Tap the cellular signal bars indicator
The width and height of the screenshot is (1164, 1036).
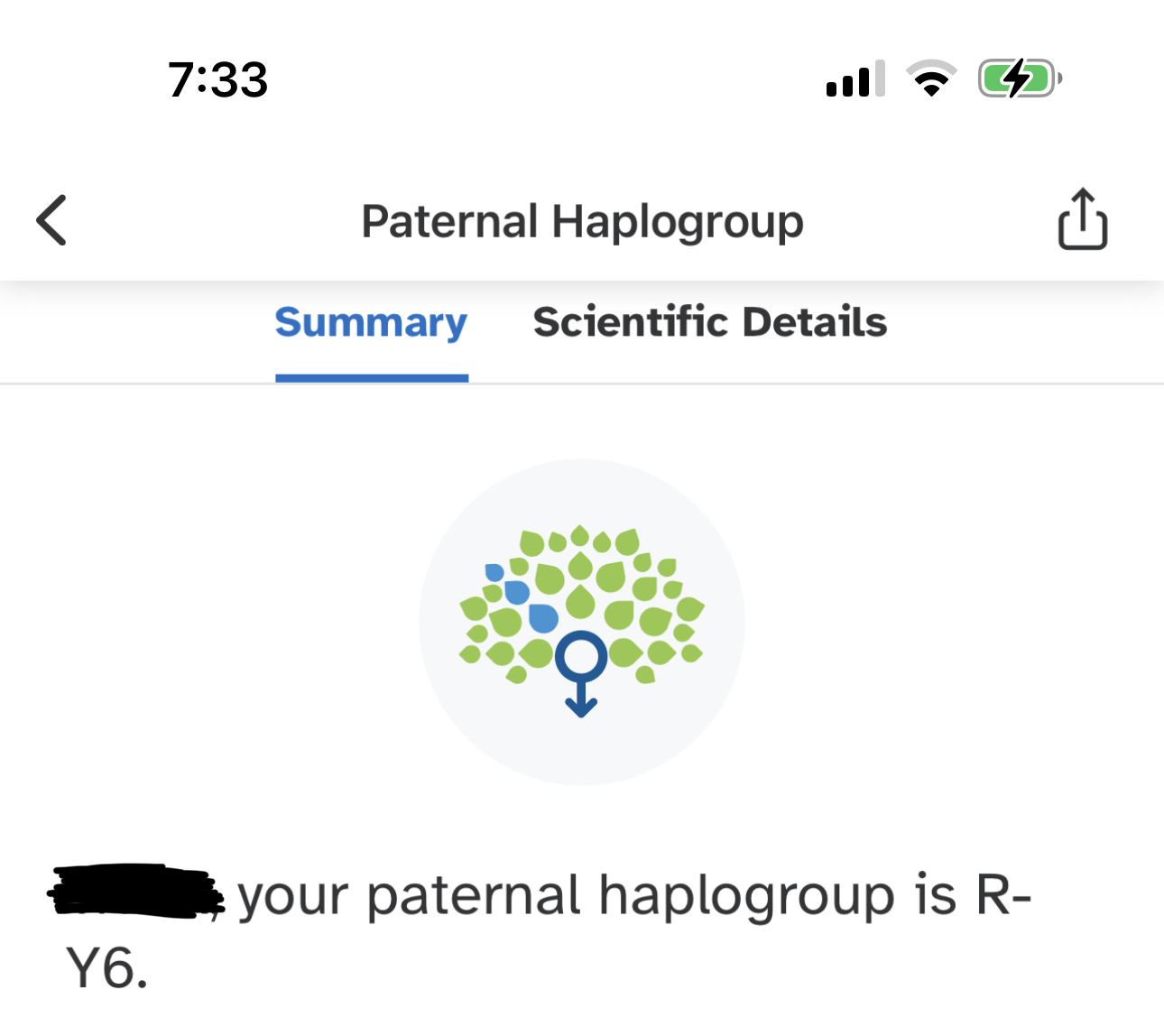pos(855,79)
